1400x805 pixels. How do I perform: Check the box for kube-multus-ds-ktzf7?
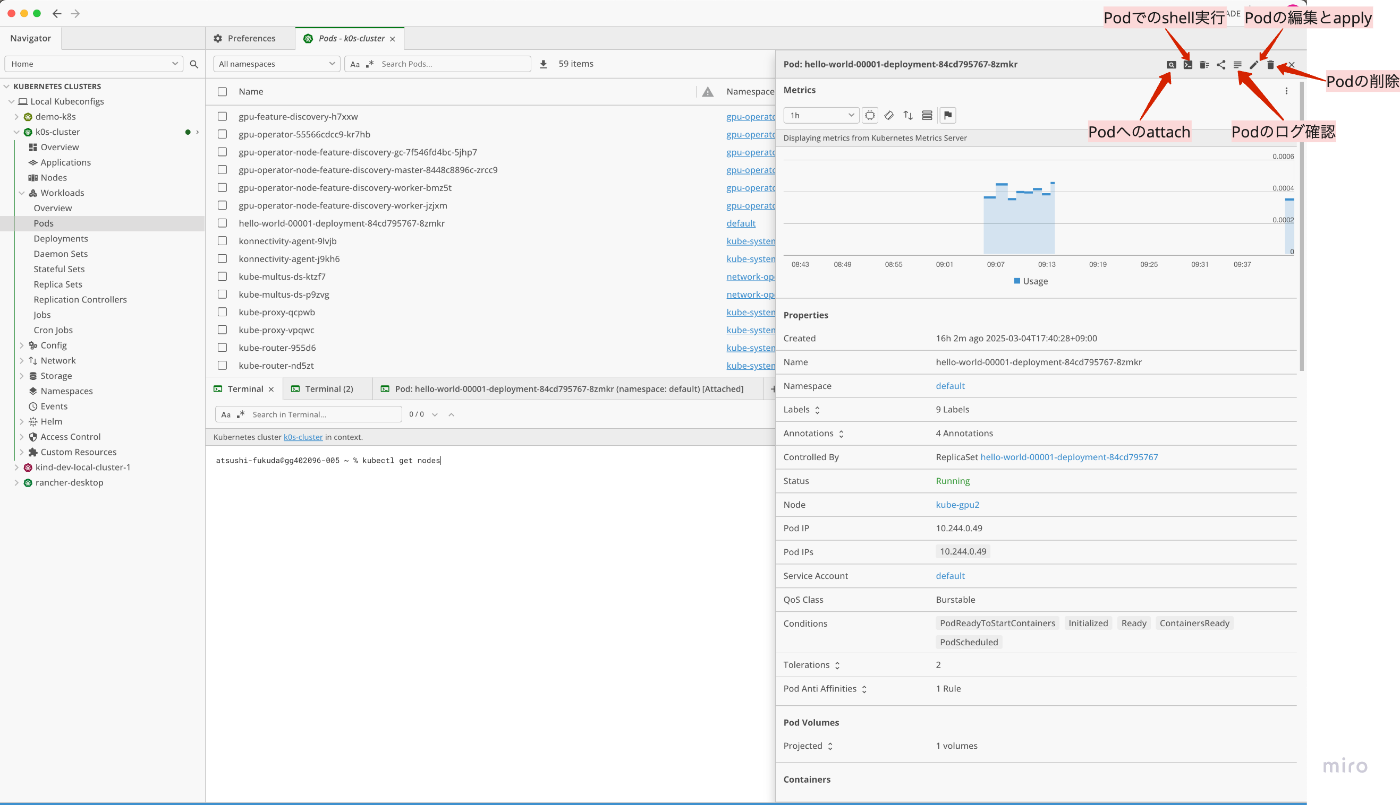point(223,276)
